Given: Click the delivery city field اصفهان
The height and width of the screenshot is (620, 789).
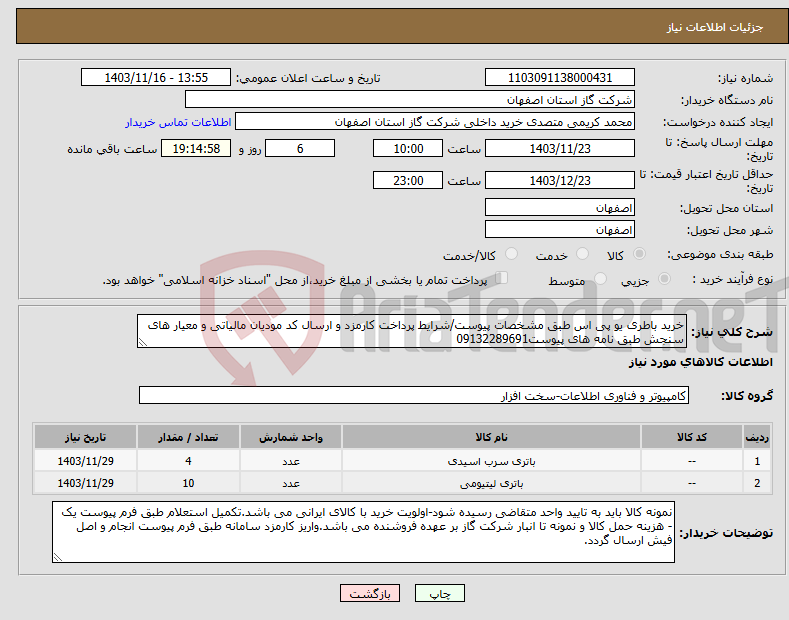Looking at the screenshot, I should click(560, 229).
